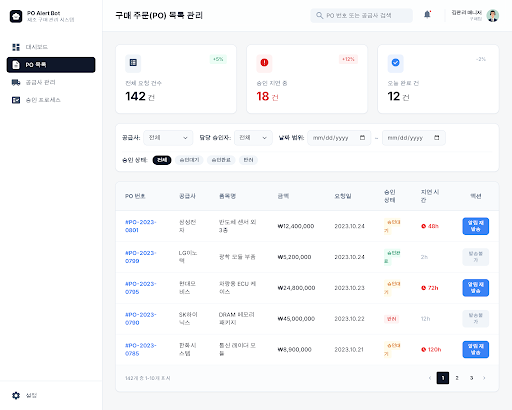Select the PO 목록 sidebar item
The height and width of the screenshot is (410, 512).
(x=51, y=65)
